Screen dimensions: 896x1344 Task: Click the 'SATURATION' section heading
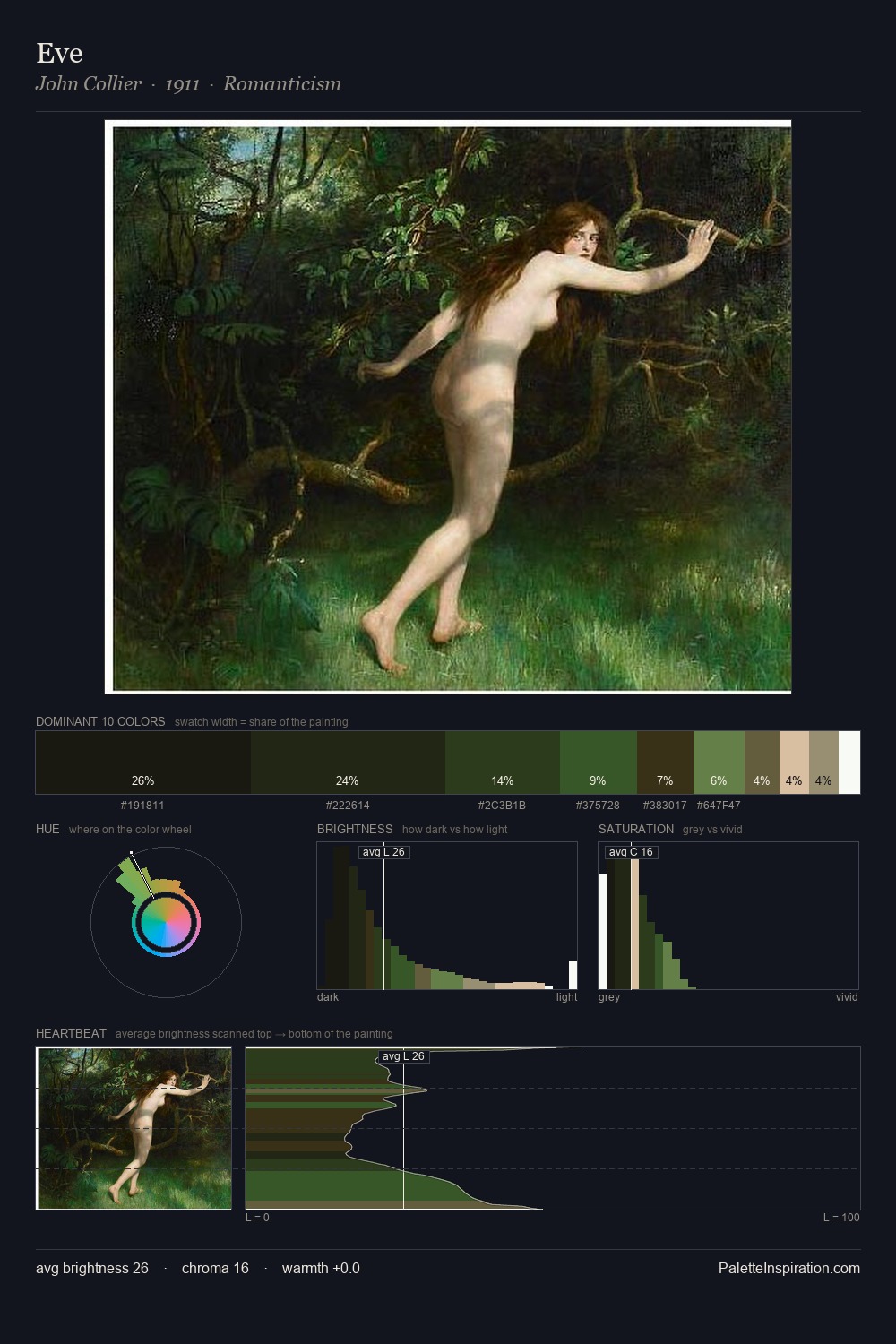636,829
